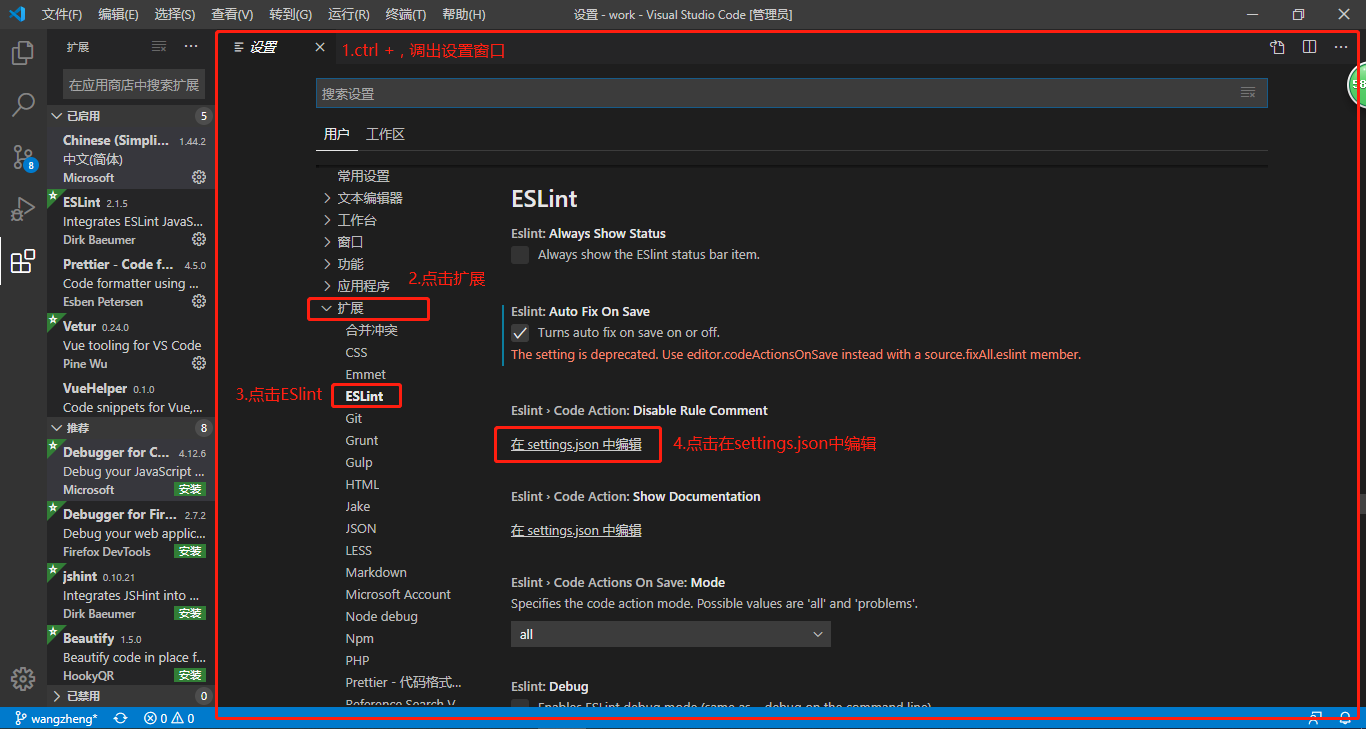The height and width of the screenshot is (729, 1366).
Task: Enable Always Show Status checkbox
Action: click(x=520, y=255)
